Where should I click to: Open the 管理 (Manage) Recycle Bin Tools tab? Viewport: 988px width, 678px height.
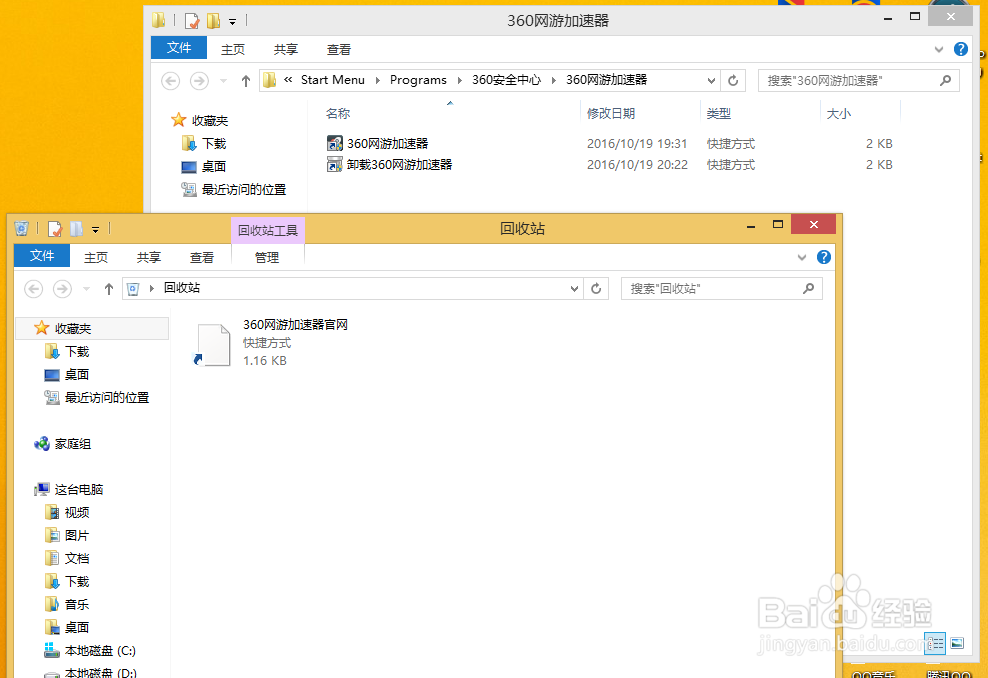click(x=267, y=256)
